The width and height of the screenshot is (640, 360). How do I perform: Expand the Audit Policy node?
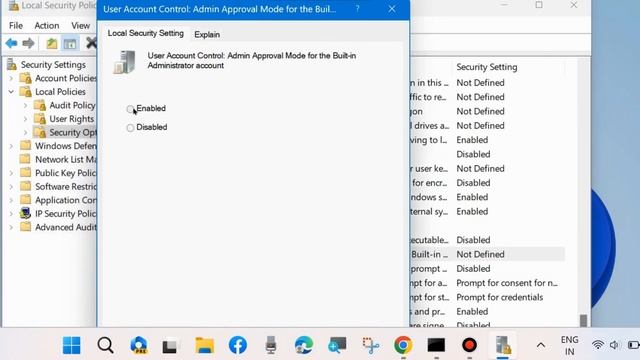pos(25,105)
